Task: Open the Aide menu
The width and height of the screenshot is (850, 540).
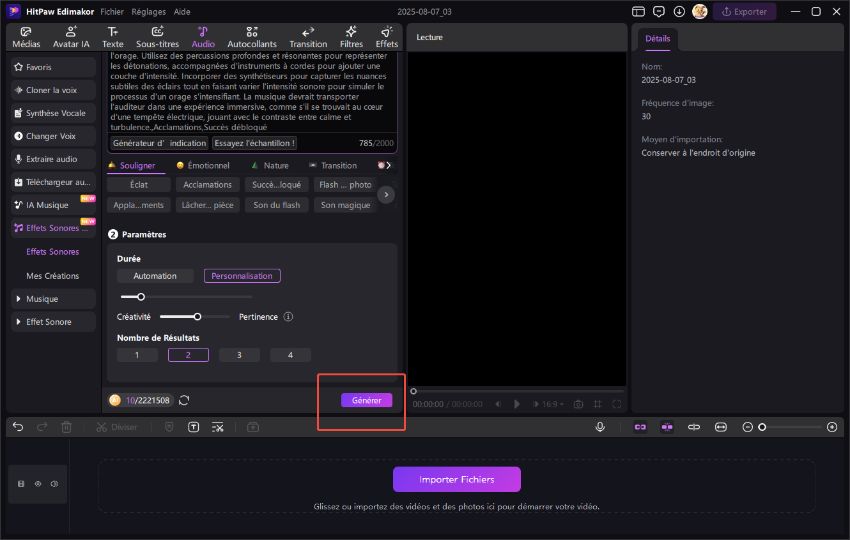Action: [x=182, y=11]
